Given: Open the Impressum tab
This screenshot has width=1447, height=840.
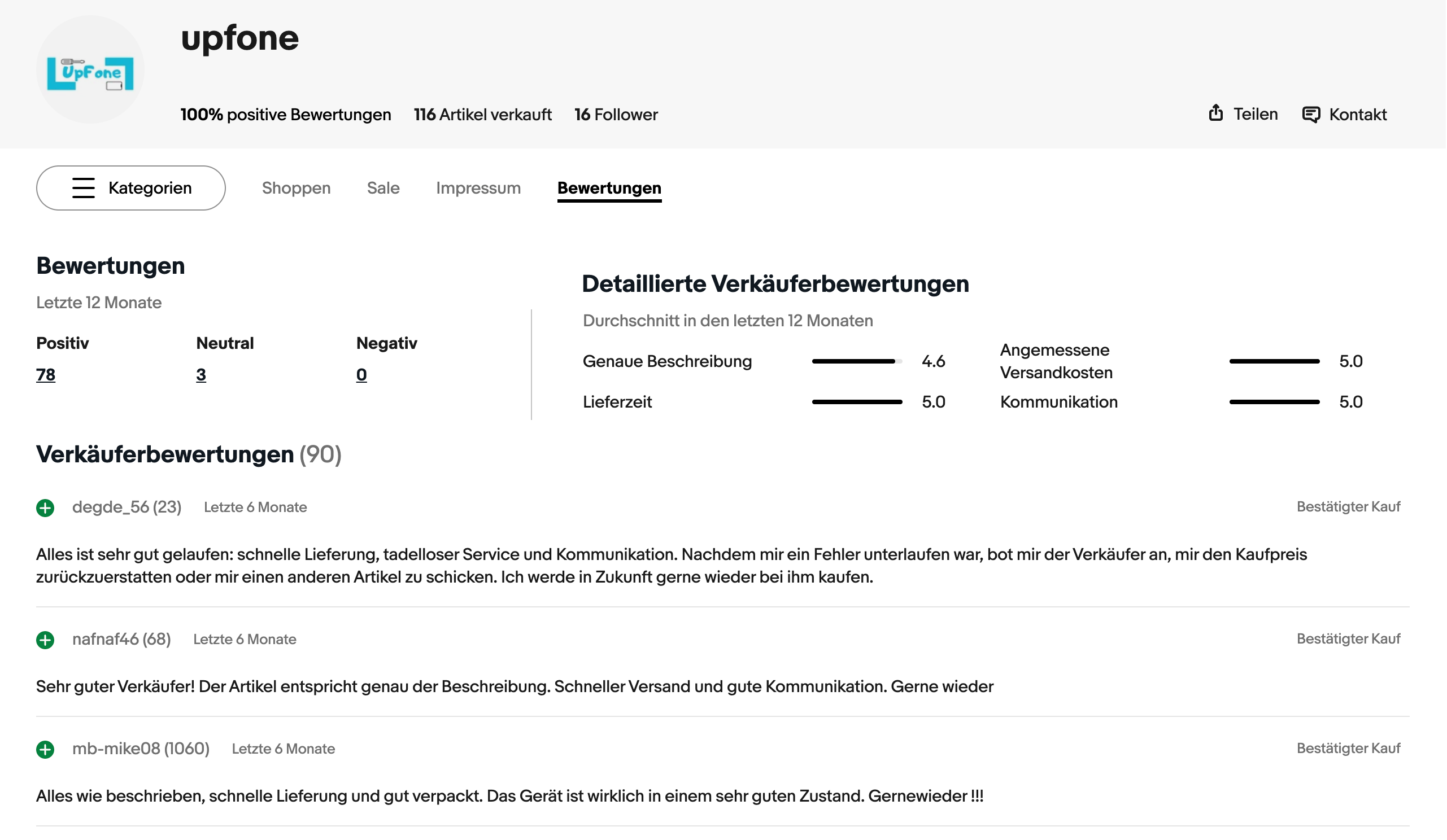Looking at the screenshot, I should (x=478, y=188).
